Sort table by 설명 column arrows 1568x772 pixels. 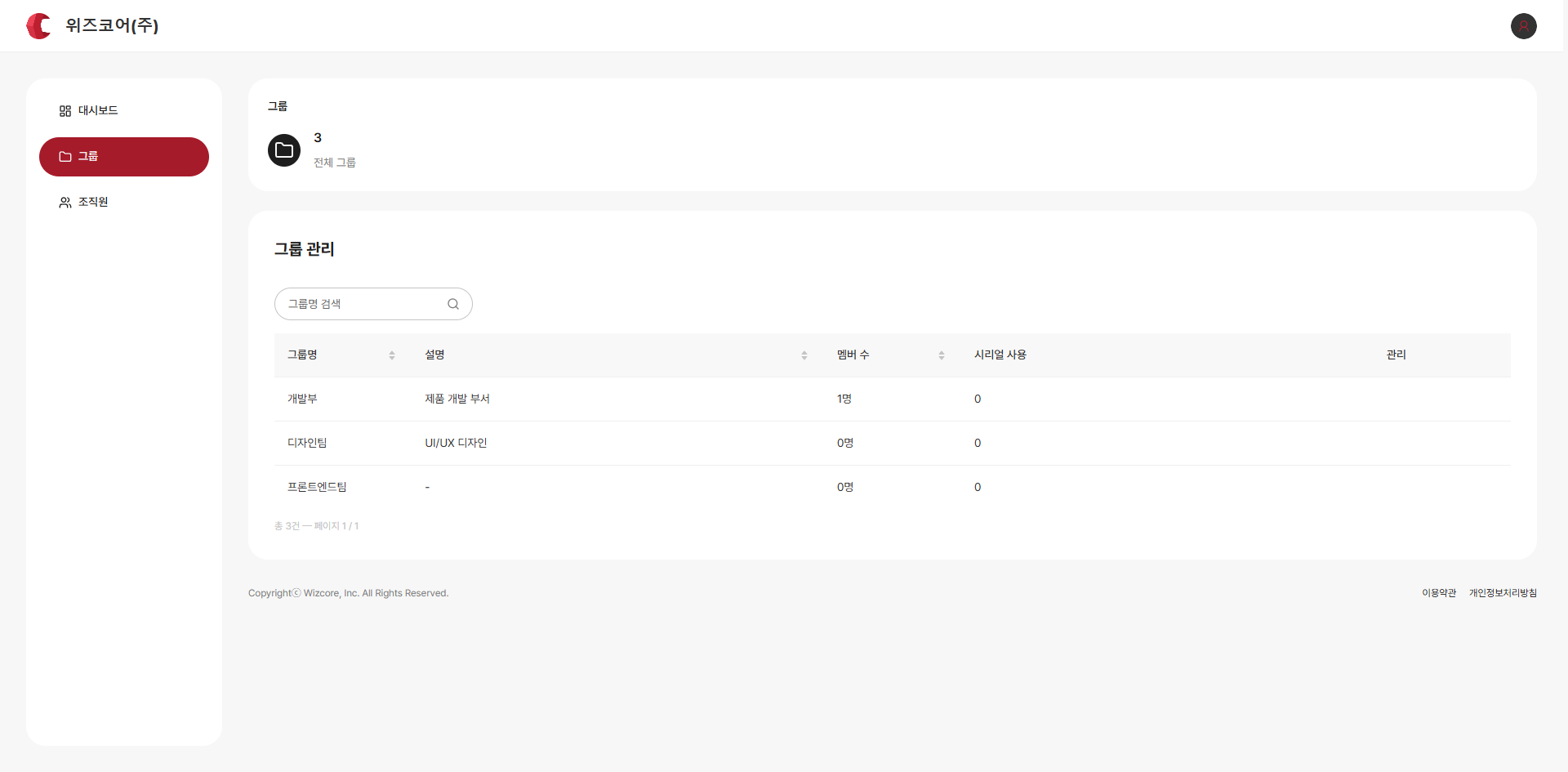click(804, 355)
